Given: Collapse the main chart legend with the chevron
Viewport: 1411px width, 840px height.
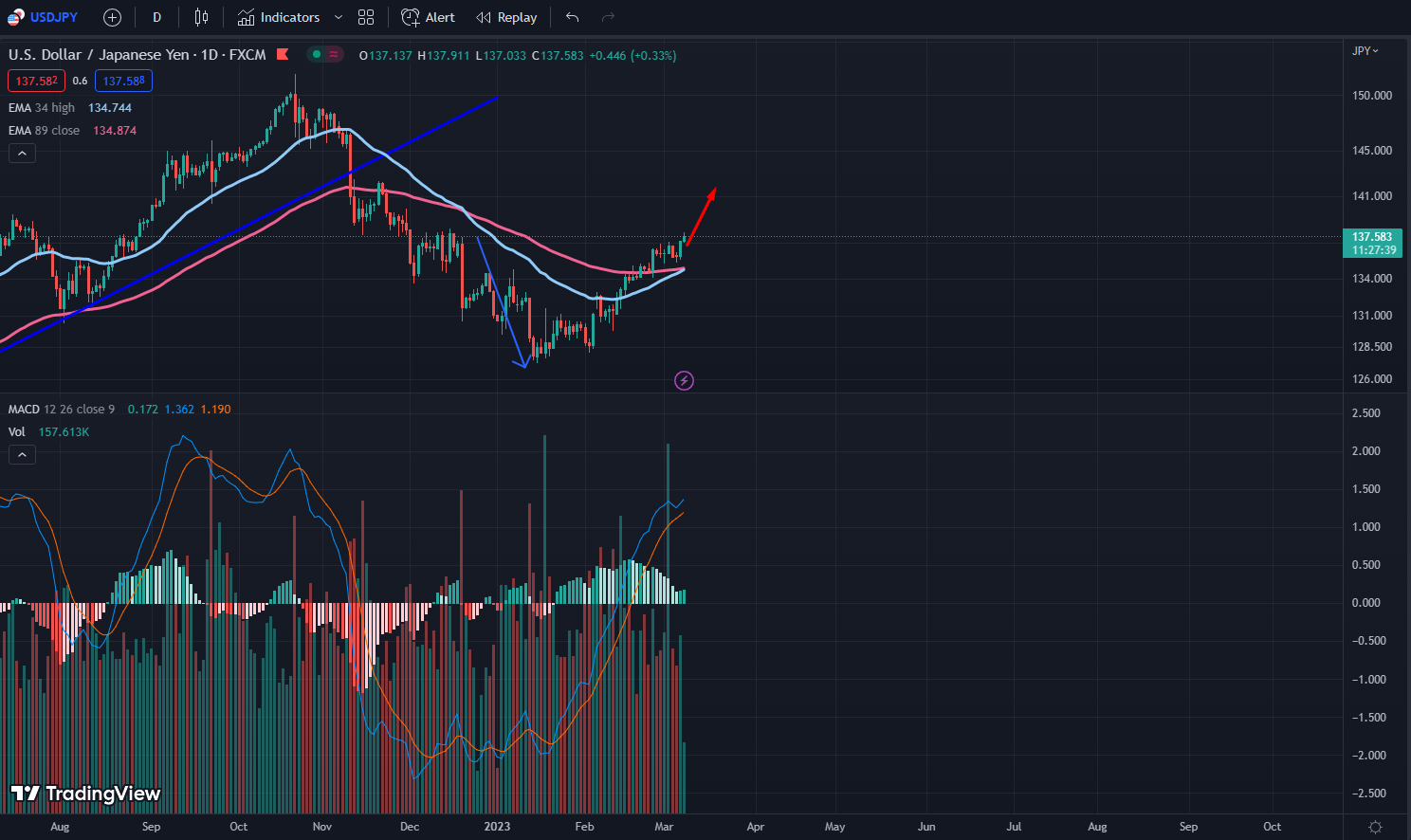Looking at the screenshot, I should 21,153.
